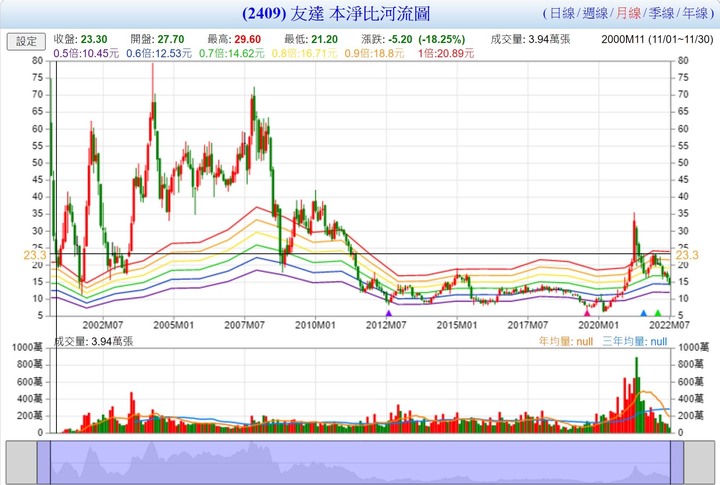Click the 2007M07 time axis label

point(244,325)
